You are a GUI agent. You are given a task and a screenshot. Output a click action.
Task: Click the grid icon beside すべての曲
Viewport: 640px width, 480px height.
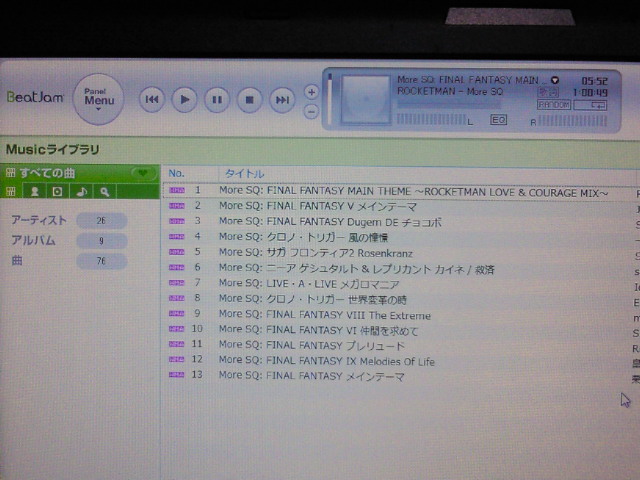coord(10,173)
